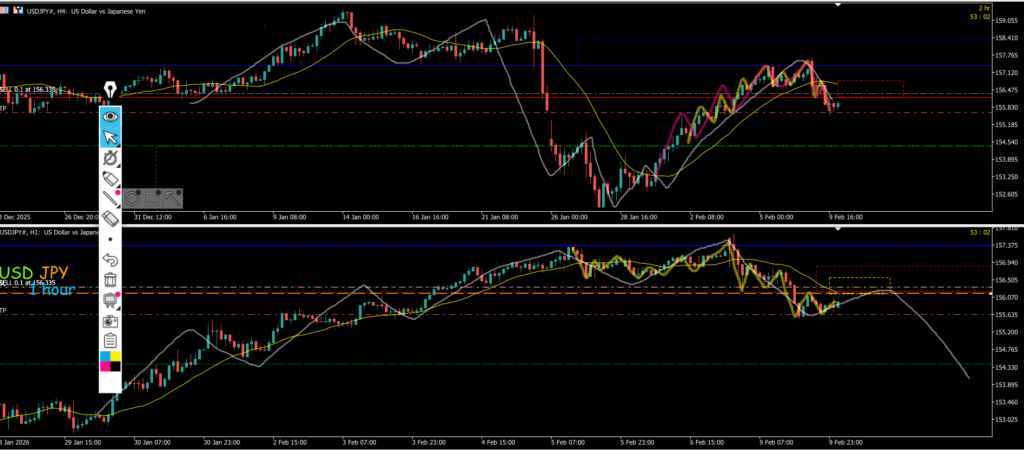
Task: Click the trash can delete icon
Action: (110, 280)
